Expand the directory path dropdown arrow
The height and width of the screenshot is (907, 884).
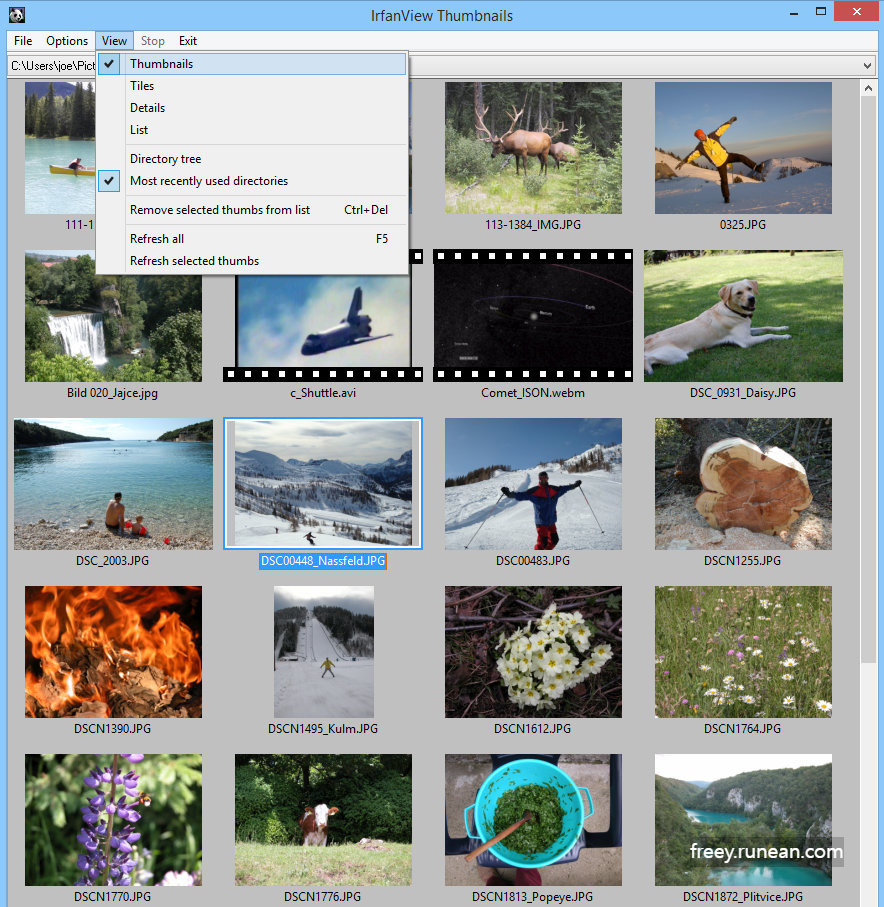pos(867,65)
